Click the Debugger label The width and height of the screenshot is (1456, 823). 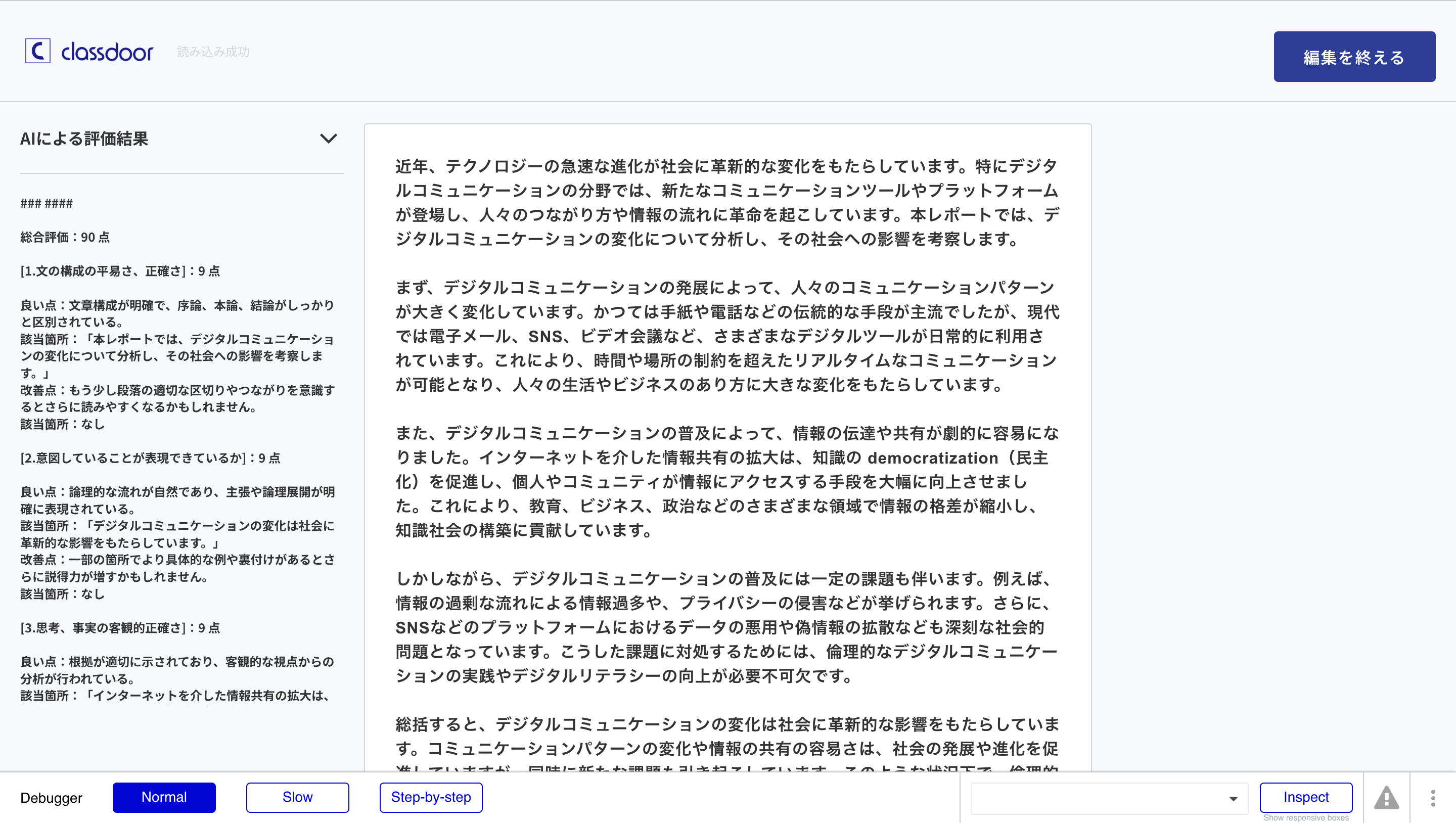click(52, 798)
